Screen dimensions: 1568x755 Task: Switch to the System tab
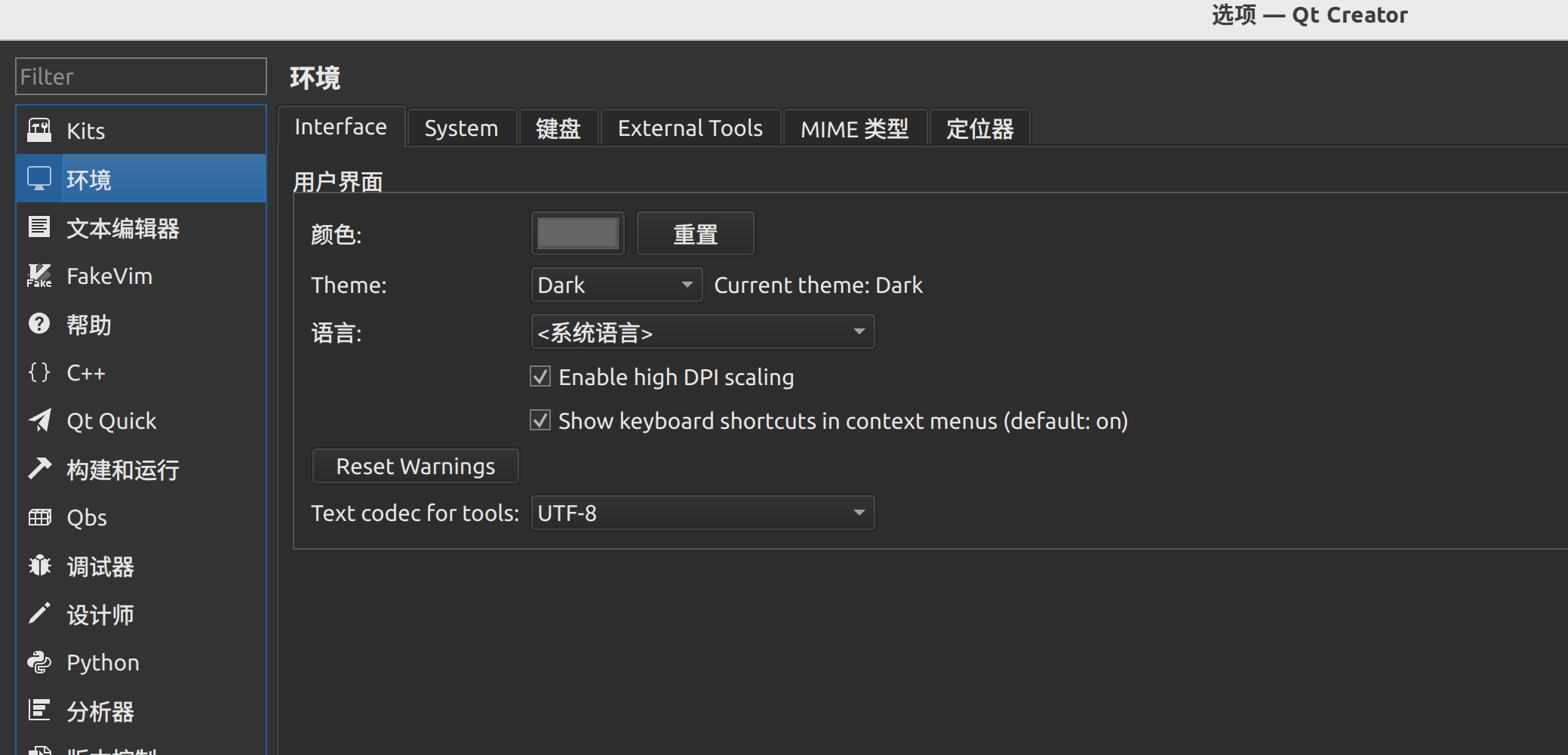[462, 128]
